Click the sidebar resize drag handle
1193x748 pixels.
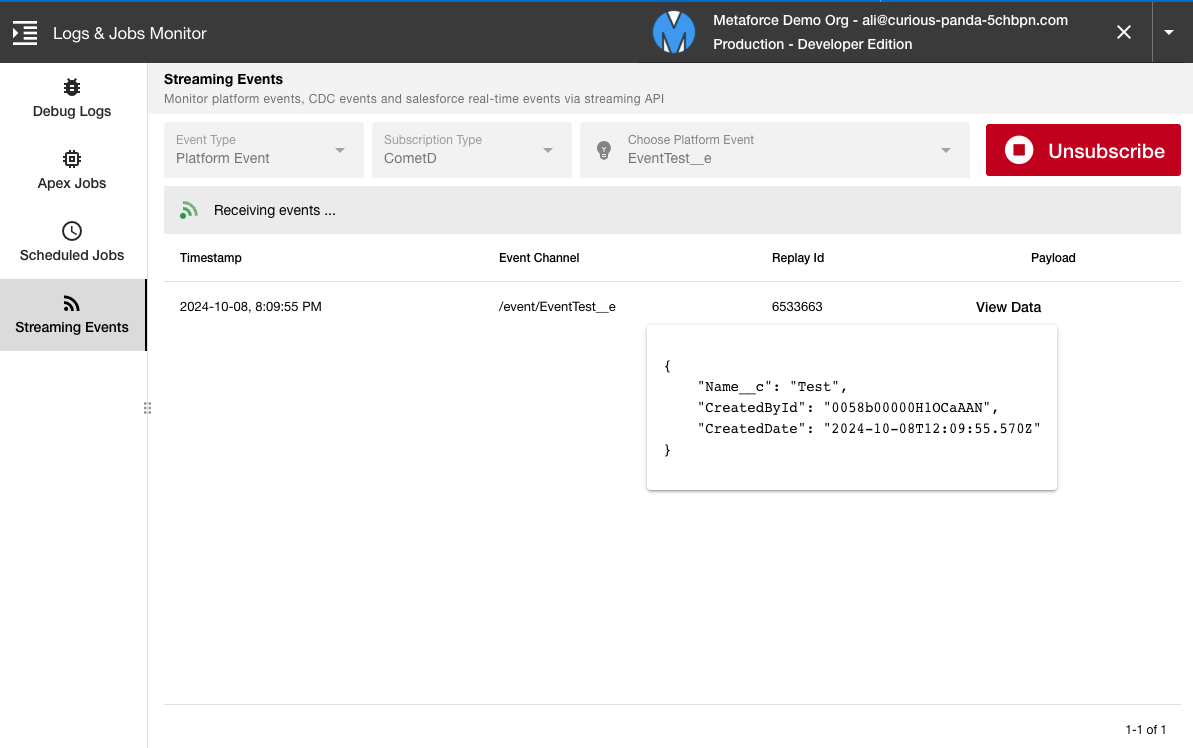tap(147, 409)
